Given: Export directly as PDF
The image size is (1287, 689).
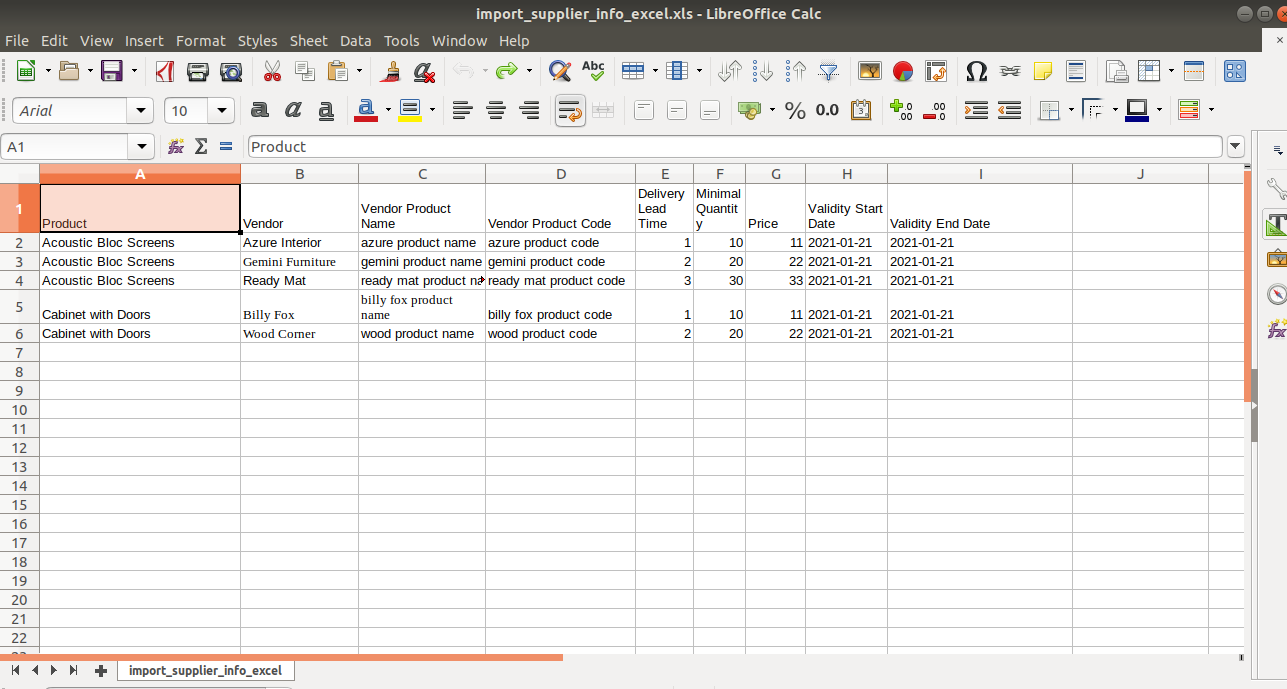Looking at the screenshot, I should coord(165,71).
